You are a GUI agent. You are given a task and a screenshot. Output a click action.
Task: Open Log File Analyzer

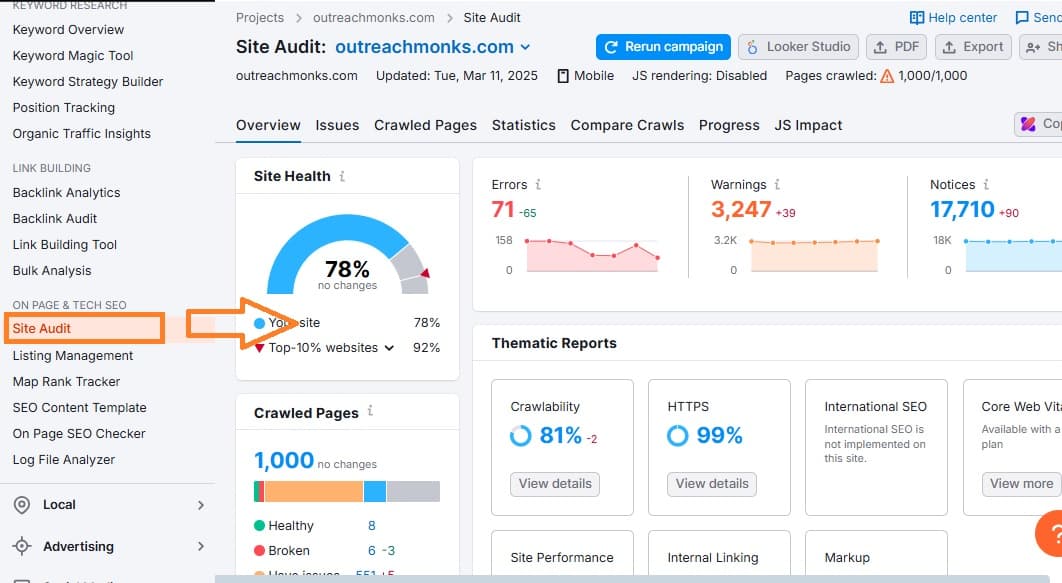pos(64,460)
